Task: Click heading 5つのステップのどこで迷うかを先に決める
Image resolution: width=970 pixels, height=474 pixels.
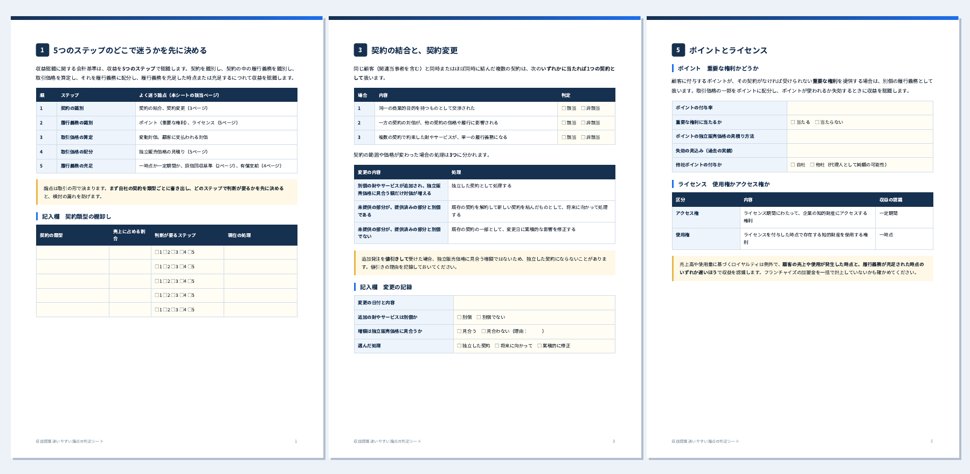Action: click(130, 50)
